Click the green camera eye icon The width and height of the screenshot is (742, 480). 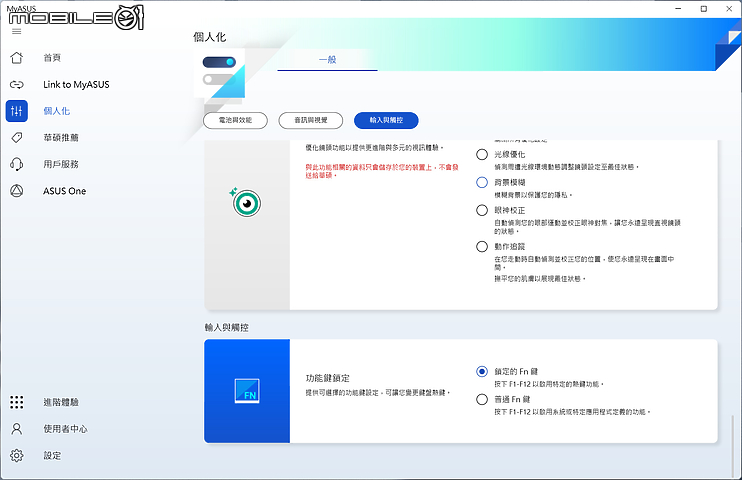246,203
